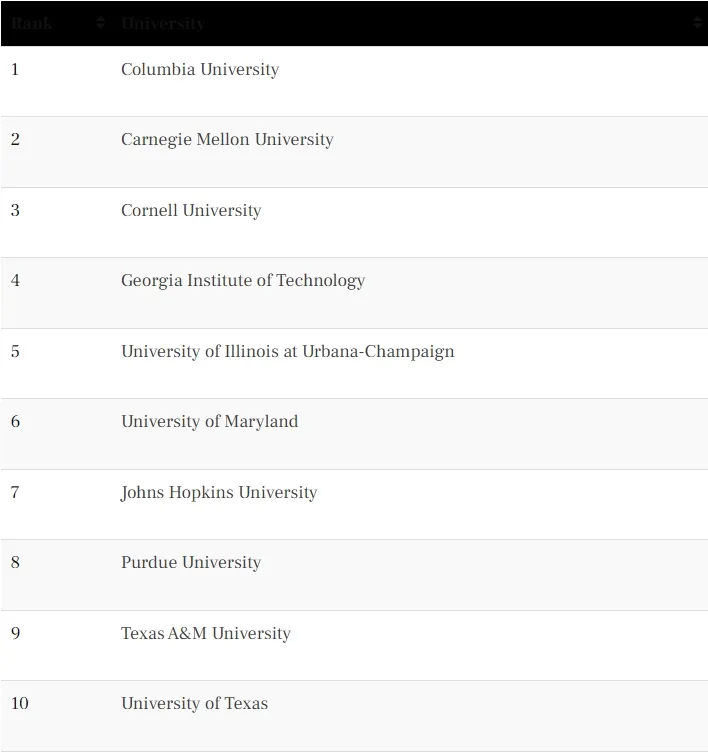Select University of Maryland row
708x754 pixels.
click(x=210, y=421)
